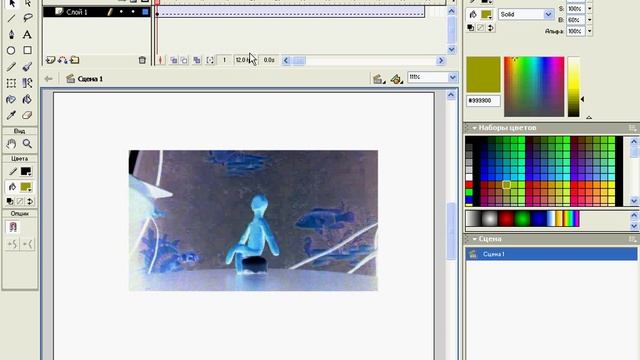Collapse the Сцена panel
The width and height of the screenshot is (640, 360).
point(474,239)
